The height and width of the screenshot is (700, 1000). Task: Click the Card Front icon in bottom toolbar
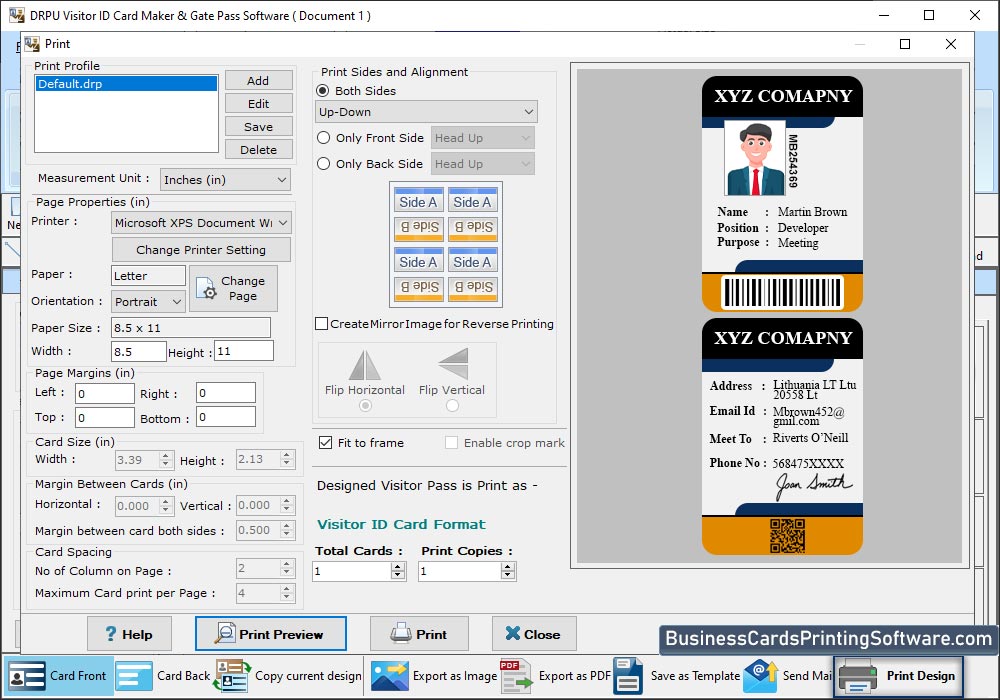(x=26, y=676)
